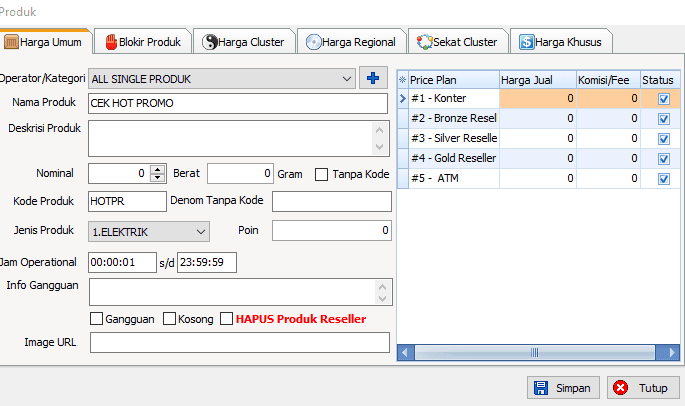Open the Jenis Produk dropdown

[x=201, y=231]
